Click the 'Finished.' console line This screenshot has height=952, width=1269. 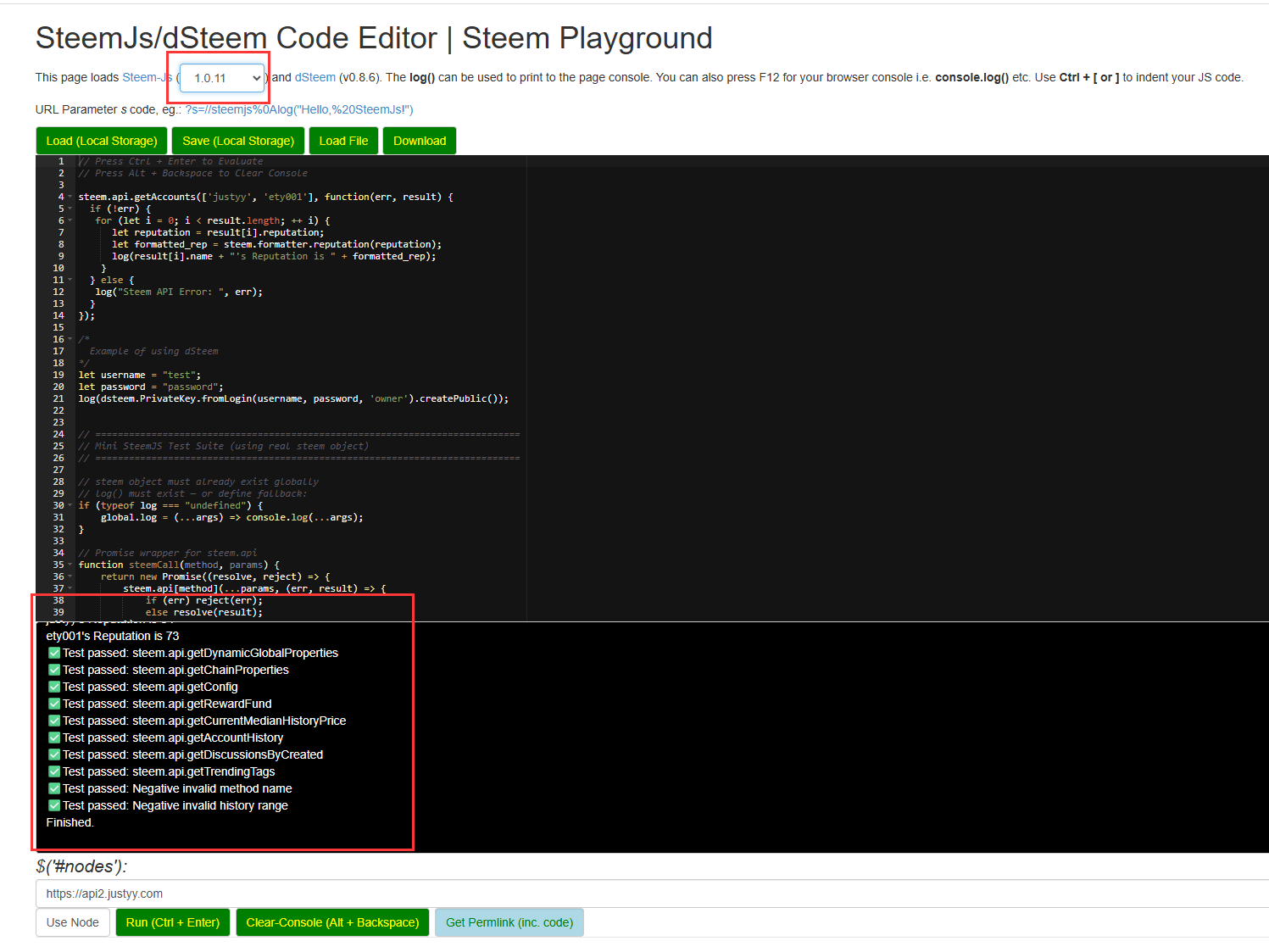pyautogui.click(x=70, y=822)
